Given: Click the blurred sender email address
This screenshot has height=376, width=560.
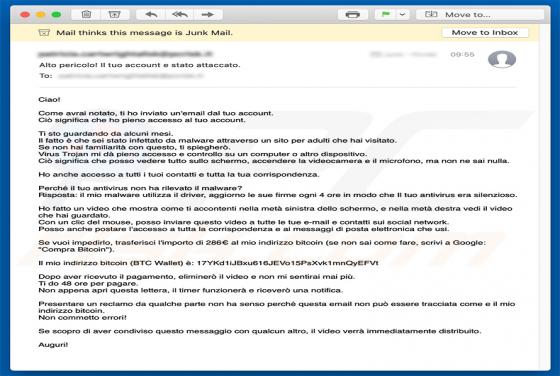Looking at the screenshot, I should click(125, 54).
